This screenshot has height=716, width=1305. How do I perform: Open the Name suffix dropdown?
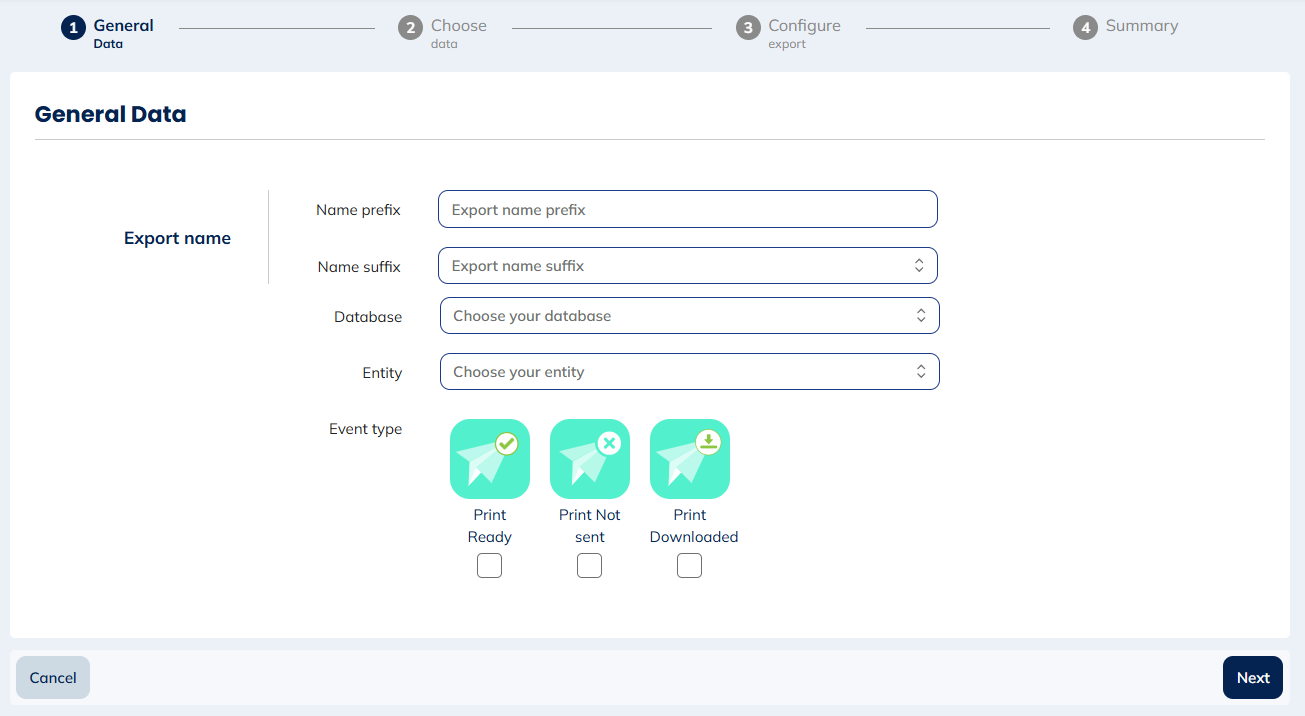point(687,265)
